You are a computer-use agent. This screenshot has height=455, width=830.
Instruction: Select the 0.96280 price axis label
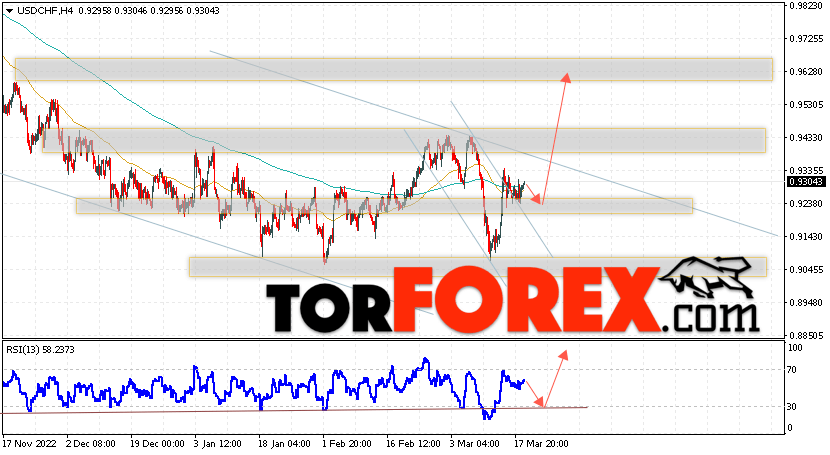coord(806,71)
